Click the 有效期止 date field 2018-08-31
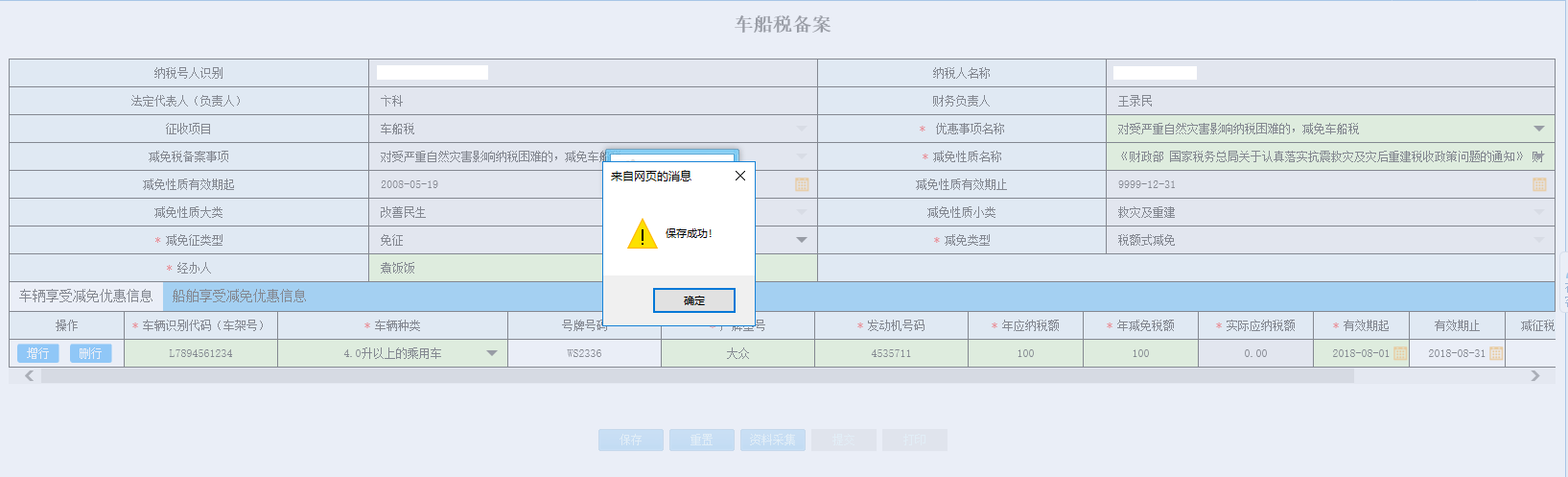The image size is (1568, 477). pyautogui.click(x=1457, y=353)
